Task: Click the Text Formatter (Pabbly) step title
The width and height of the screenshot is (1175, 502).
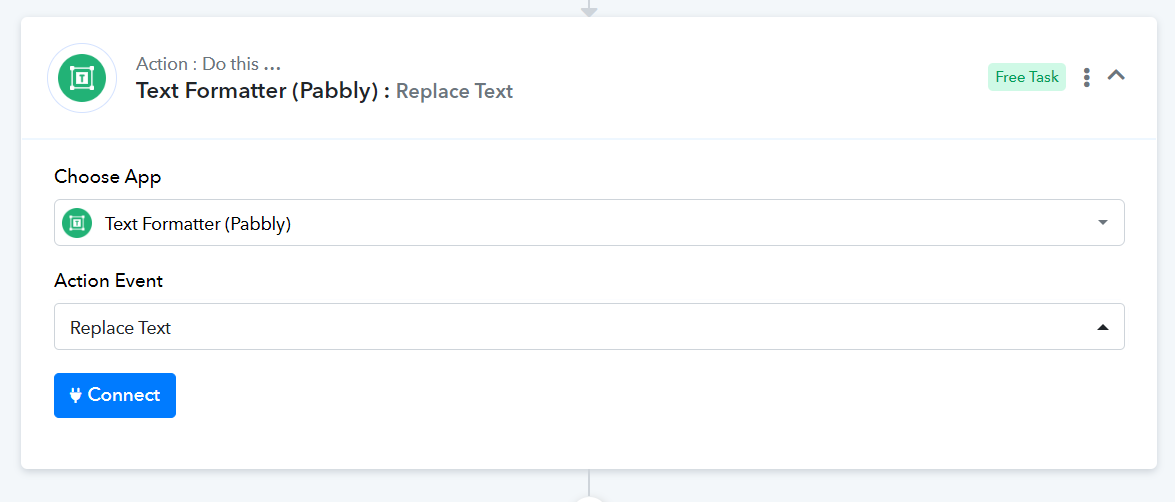Action: click(263, 91)
